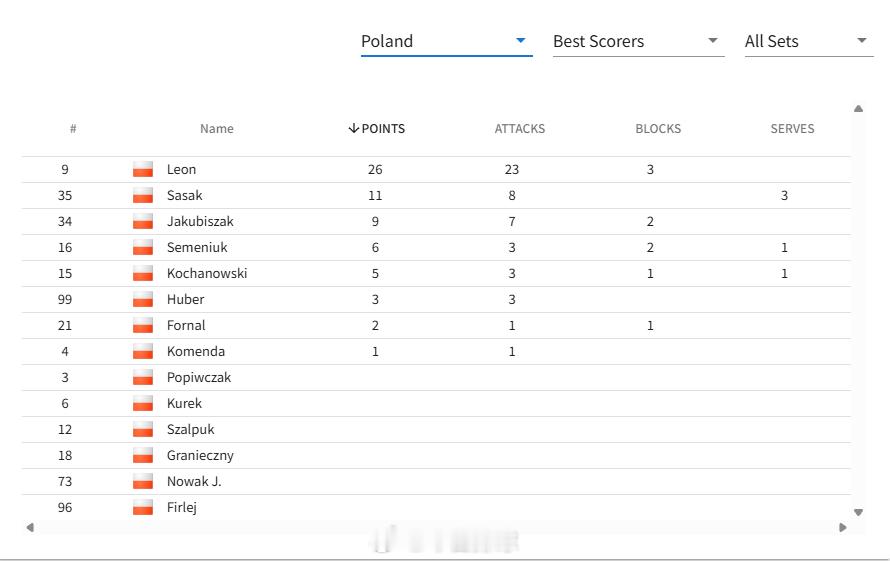890x561 pixels.
Task: Sort table by SERVES column
Action: (792, 129)
